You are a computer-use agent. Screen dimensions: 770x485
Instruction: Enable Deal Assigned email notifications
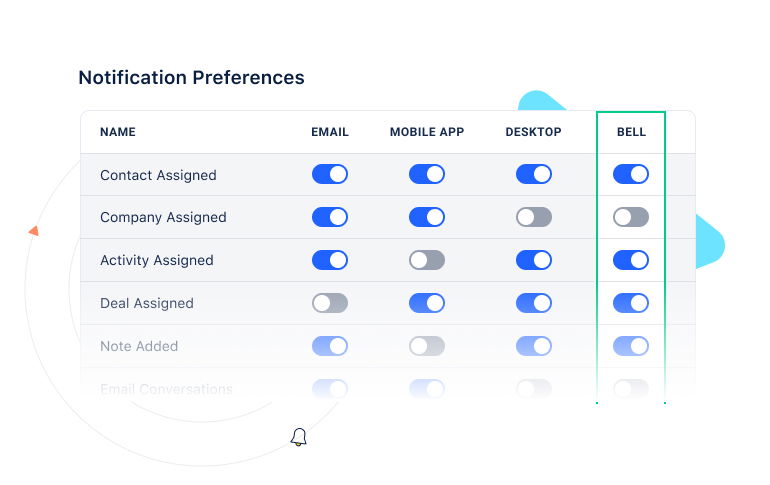[x=329, y=303]
